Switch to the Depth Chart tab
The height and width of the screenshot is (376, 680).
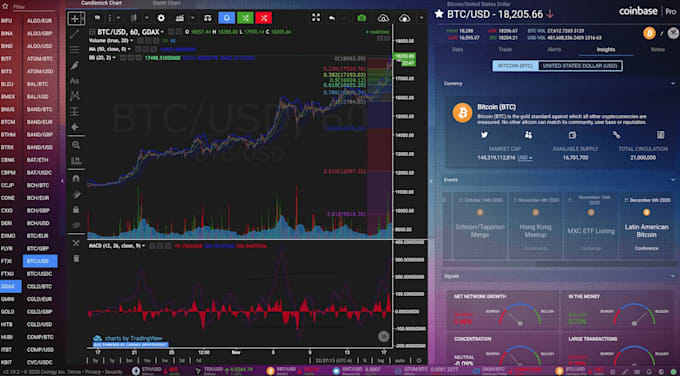[x=167, y=3]
